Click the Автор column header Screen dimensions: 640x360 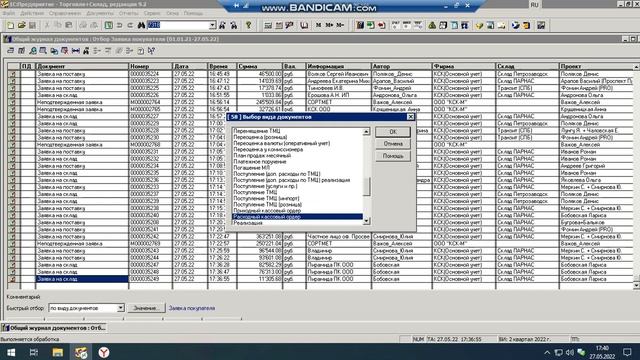401,66
